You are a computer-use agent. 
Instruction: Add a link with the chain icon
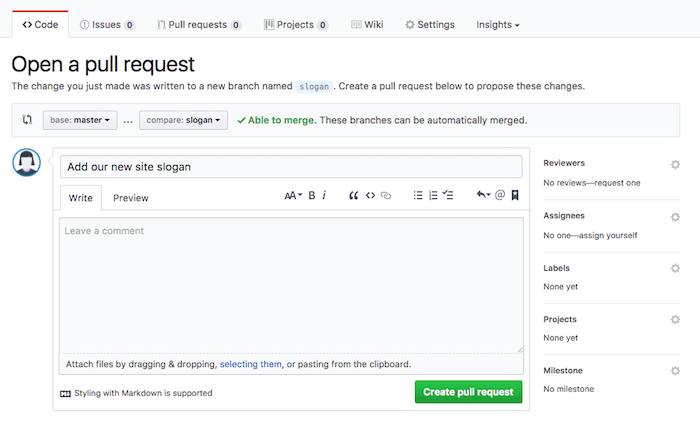pos(386,195)
